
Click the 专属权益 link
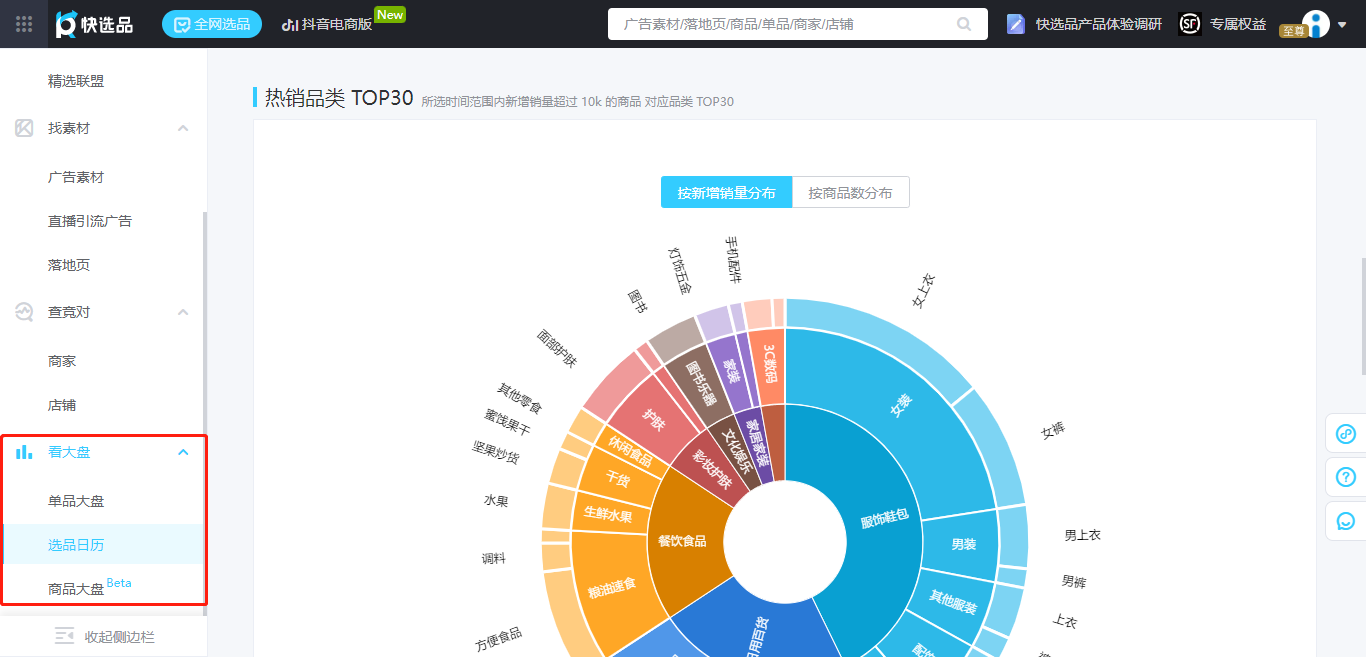pyautogui.click(x=1238, y=24)
